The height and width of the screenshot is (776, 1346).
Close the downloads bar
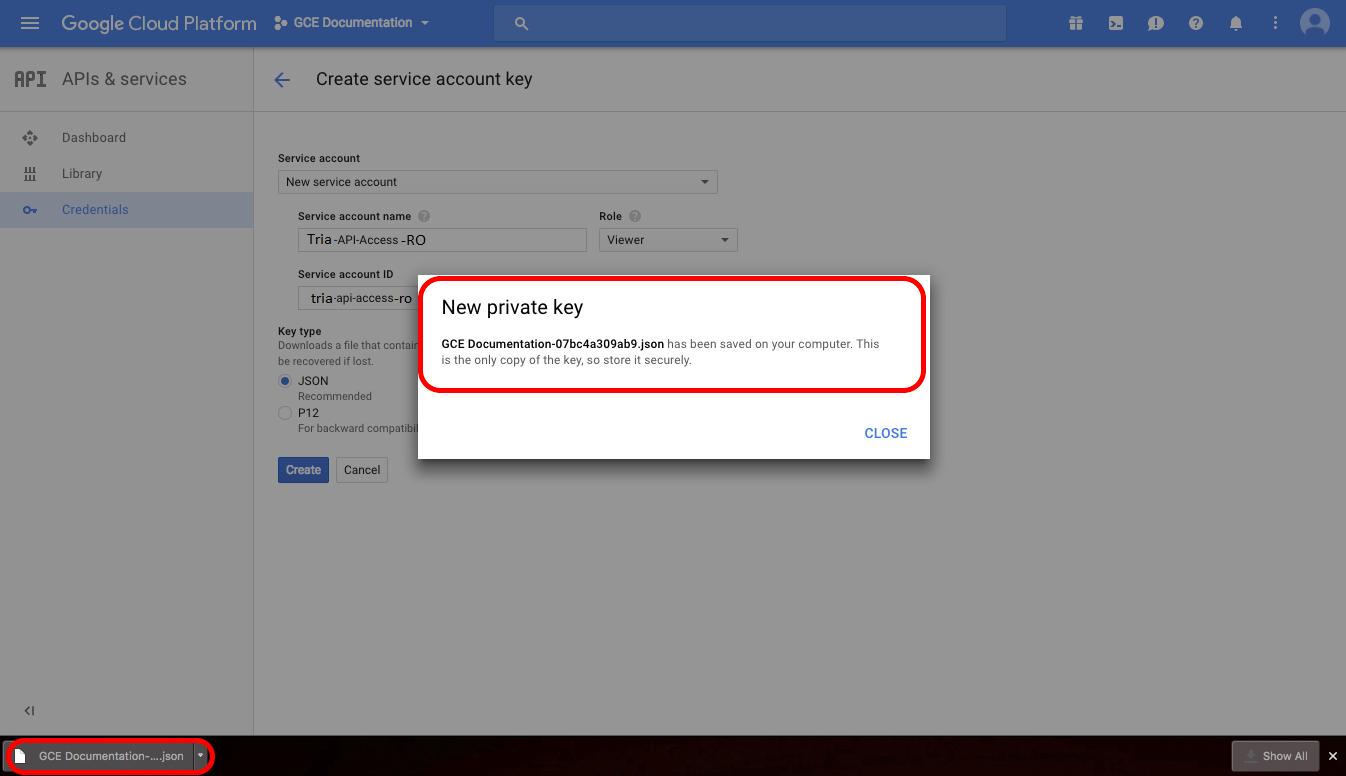tap(1332, 756)
